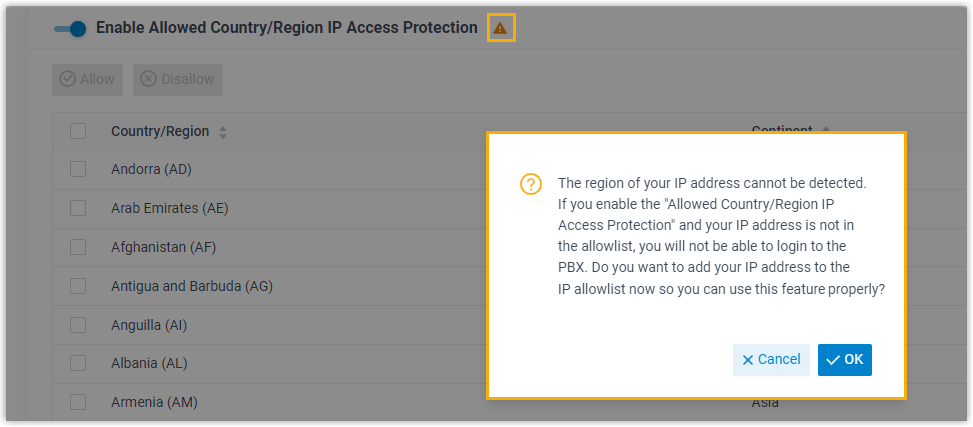Click the Andorra (AD) row text
Viewport: 973px width, 427px height.
click(151, 169)
